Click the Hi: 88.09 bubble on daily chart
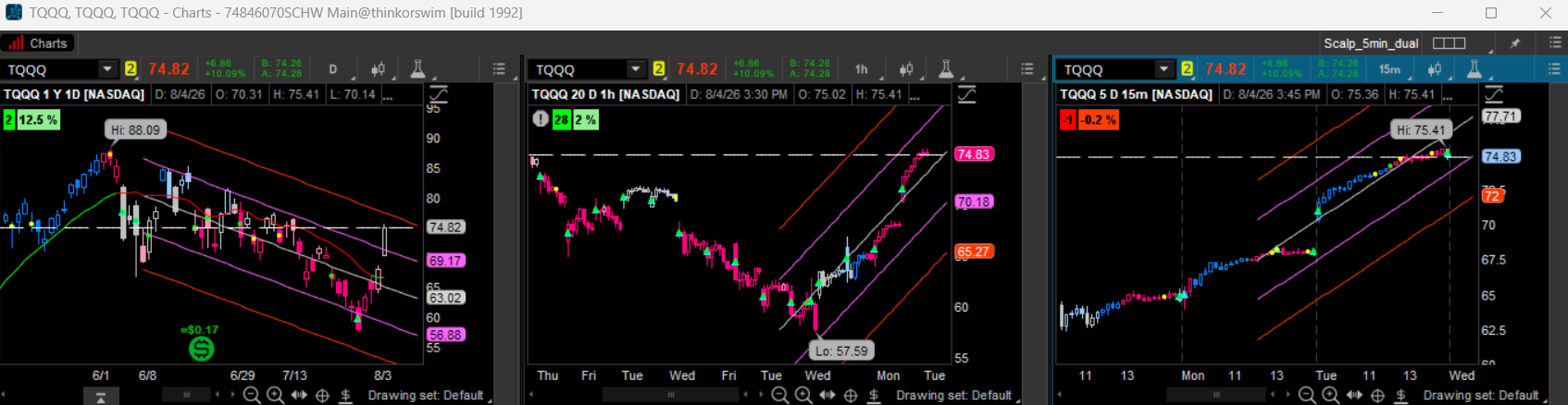The image size is (1568, 405). point(136,130)
